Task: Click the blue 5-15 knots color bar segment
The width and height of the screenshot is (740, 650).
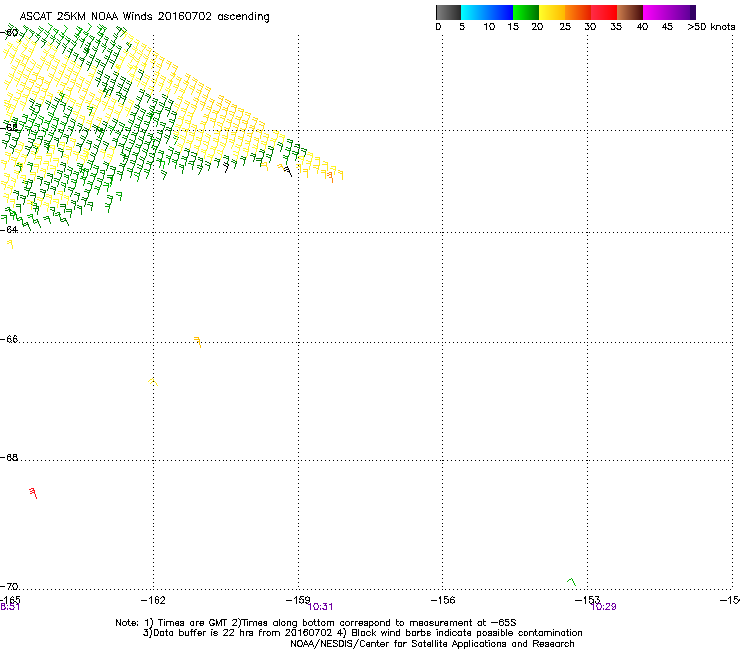Action: click(x=487, y=12)
